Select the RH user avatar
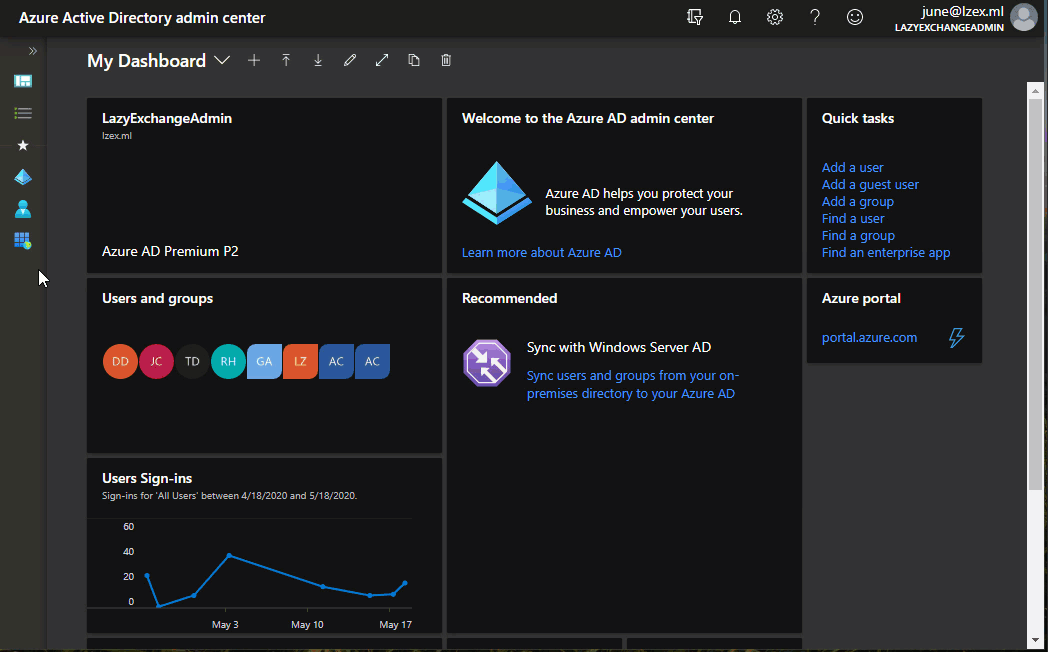The image size is (1048, 652). (x=229, y=361)
